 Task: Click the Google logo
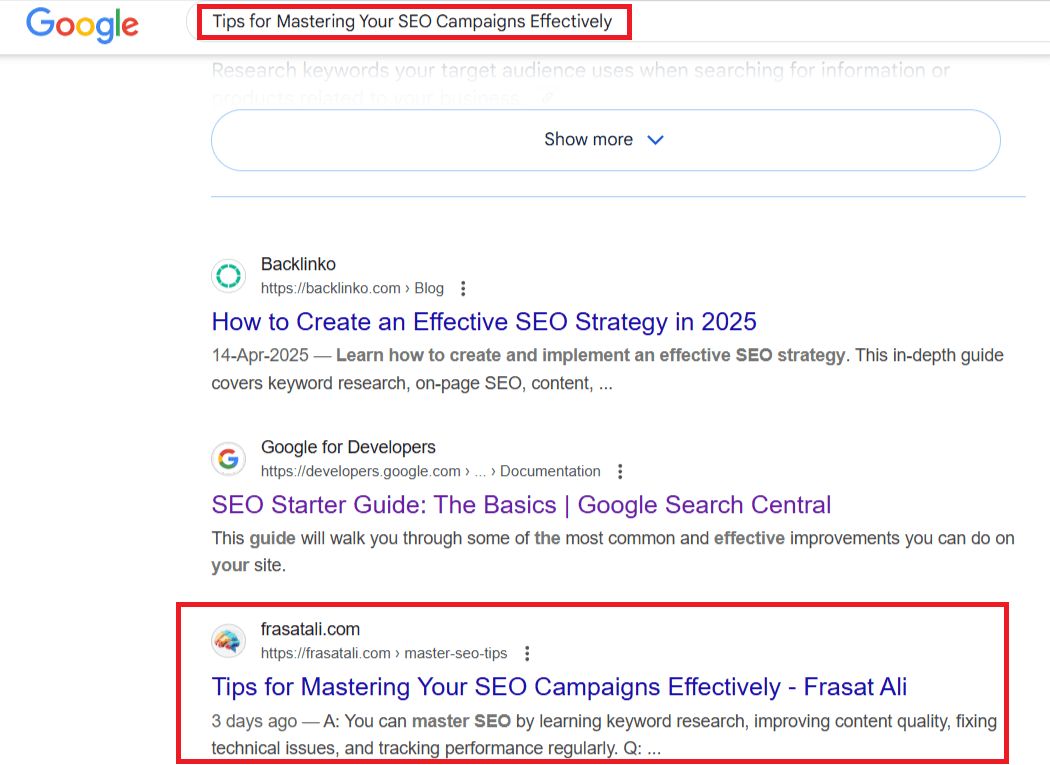[x=82, y=26]
